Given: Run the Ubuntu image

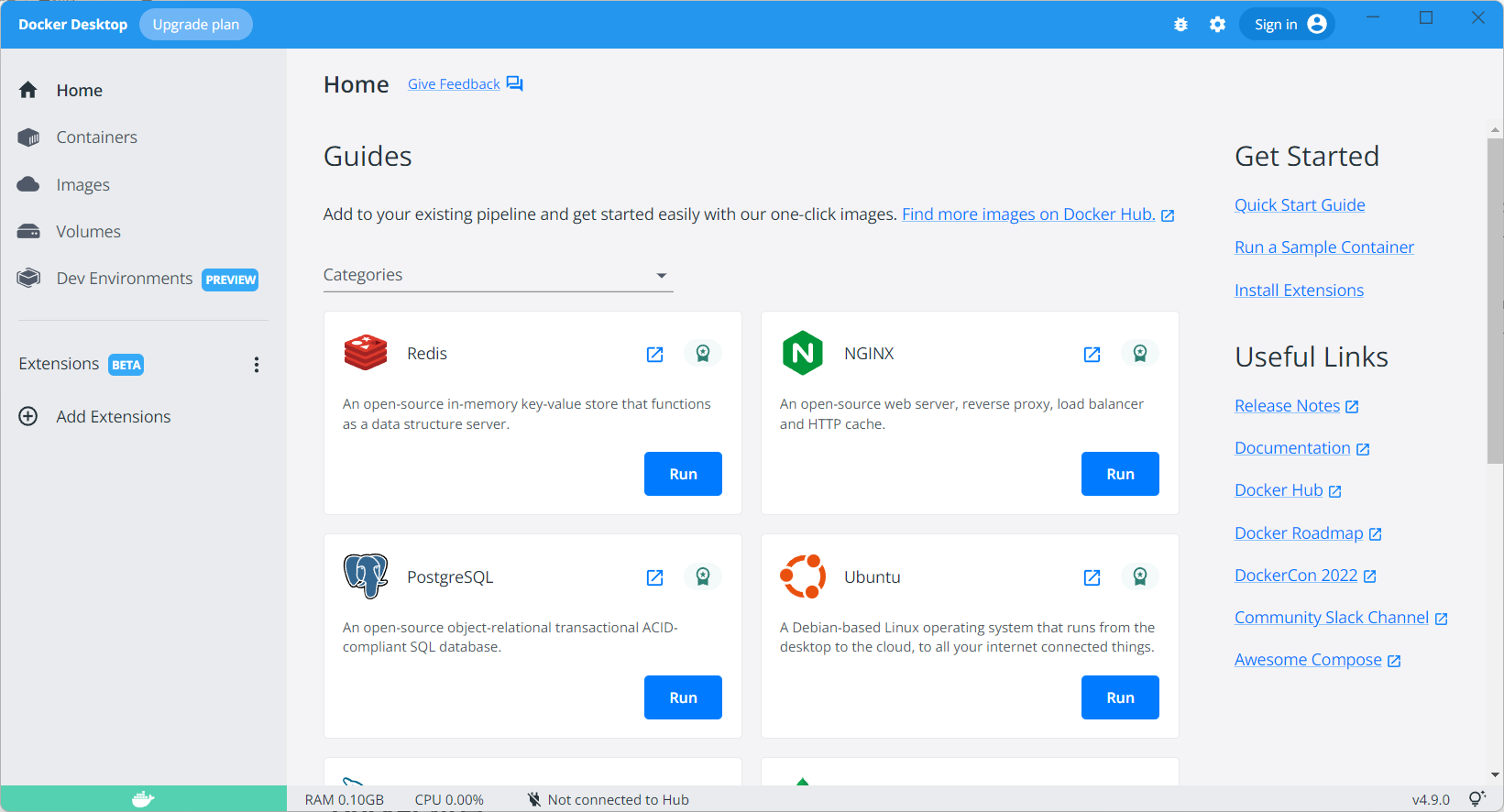Looking at the screenshot, I should tap(1120, 697).
